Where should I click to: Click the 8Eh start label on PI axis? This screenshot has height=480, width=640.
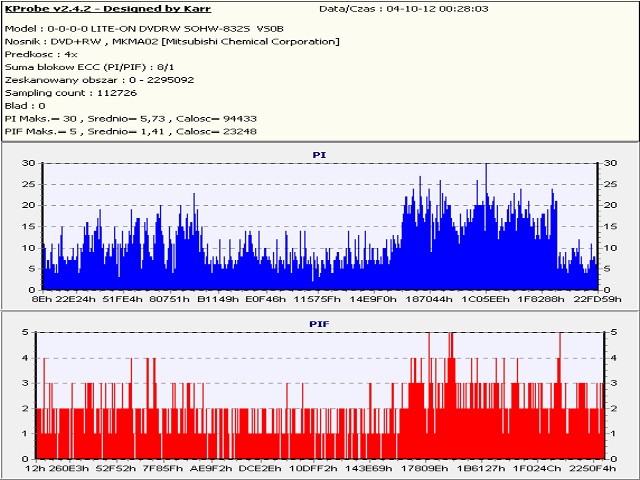pyautogui.click(x=42, y=299)
